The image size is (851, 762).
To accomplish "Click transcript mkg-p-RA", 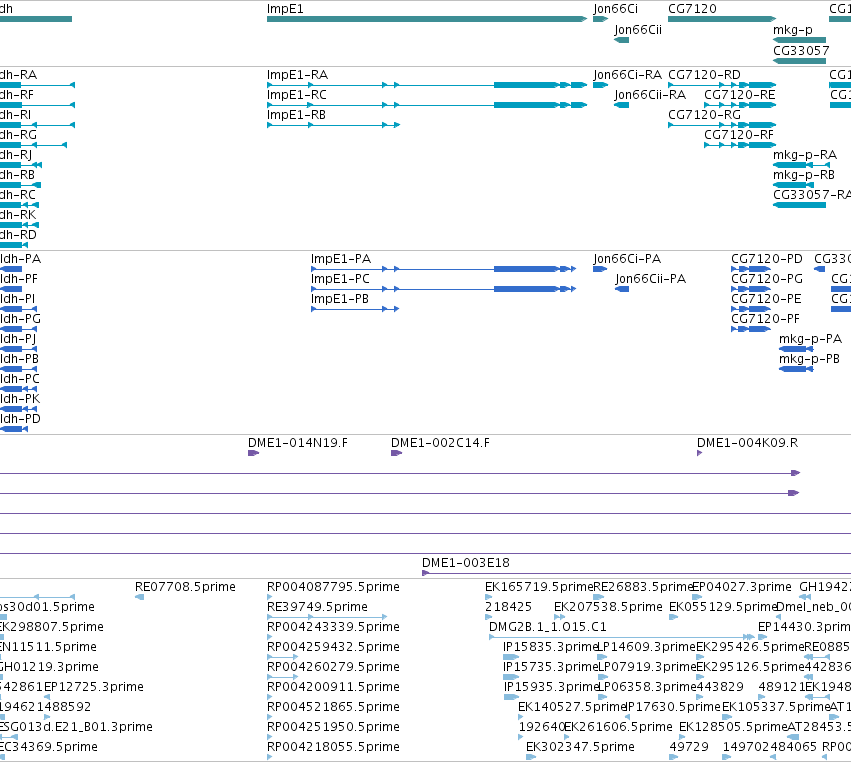I will click(x=805, y=155).
